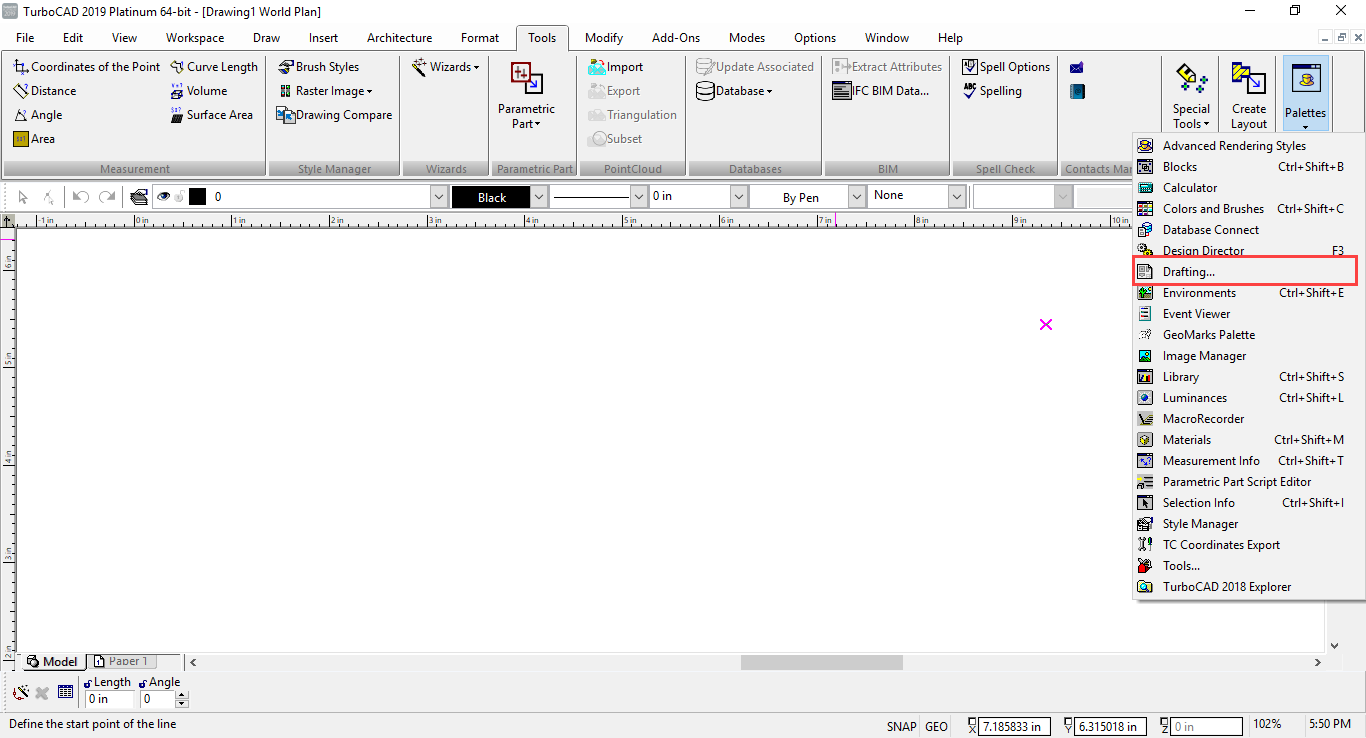Launch Drawing Compare tool
This screenshot has width=1366, height=738.
tap(335, 115)
